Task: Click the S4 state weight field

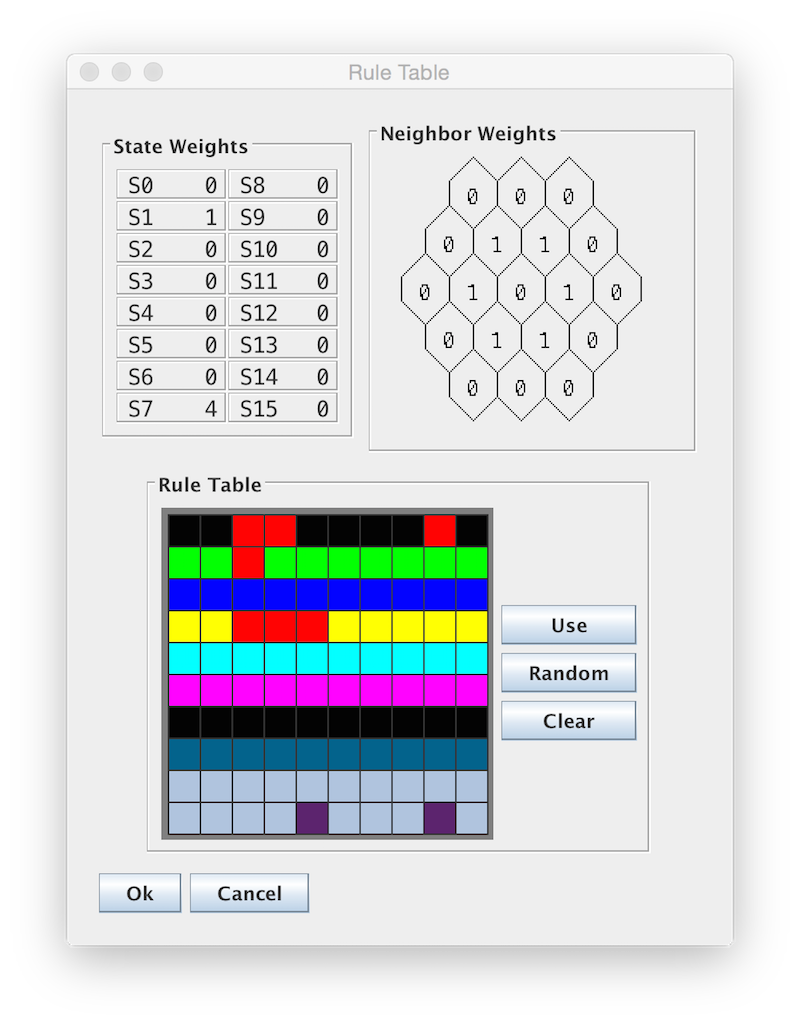Action: pyautogui.click(x=171, y=312)
